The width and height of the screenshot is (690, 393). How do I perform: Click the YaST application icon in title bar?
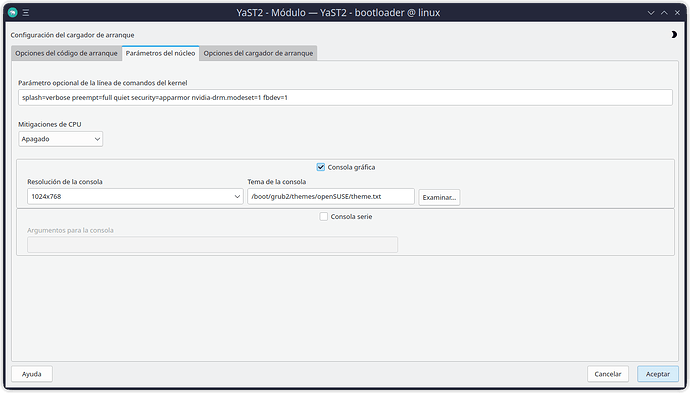[12, 13]
